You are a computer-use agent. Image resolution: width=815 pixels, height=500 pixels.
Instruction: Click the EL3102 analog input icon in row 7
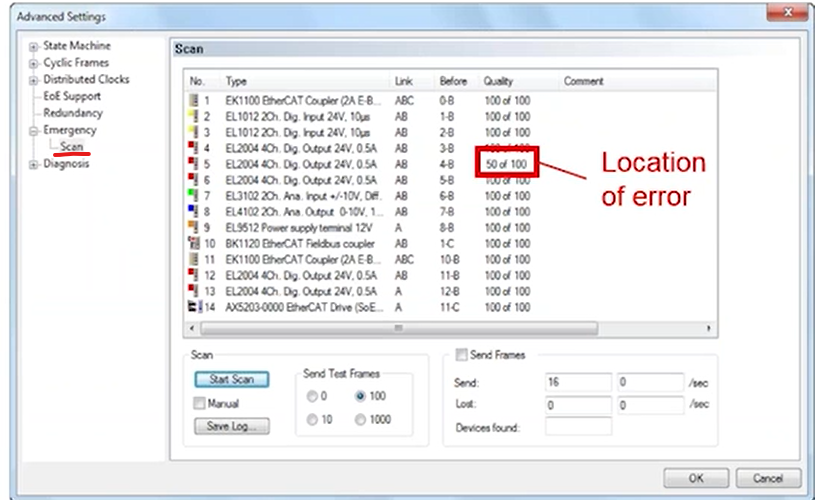coord(193,196)
